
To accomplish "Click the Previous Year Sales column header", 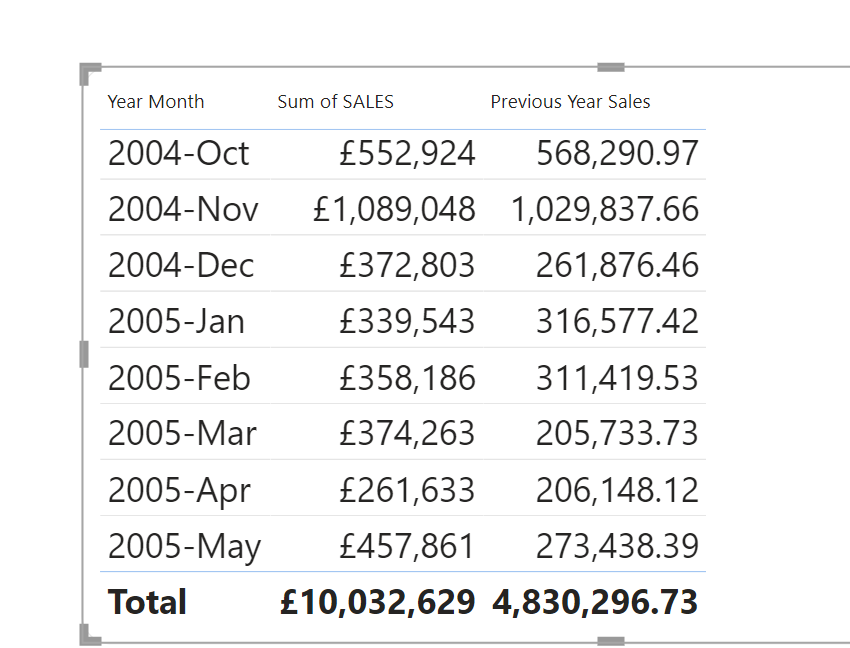I will (x=570, y=102).
